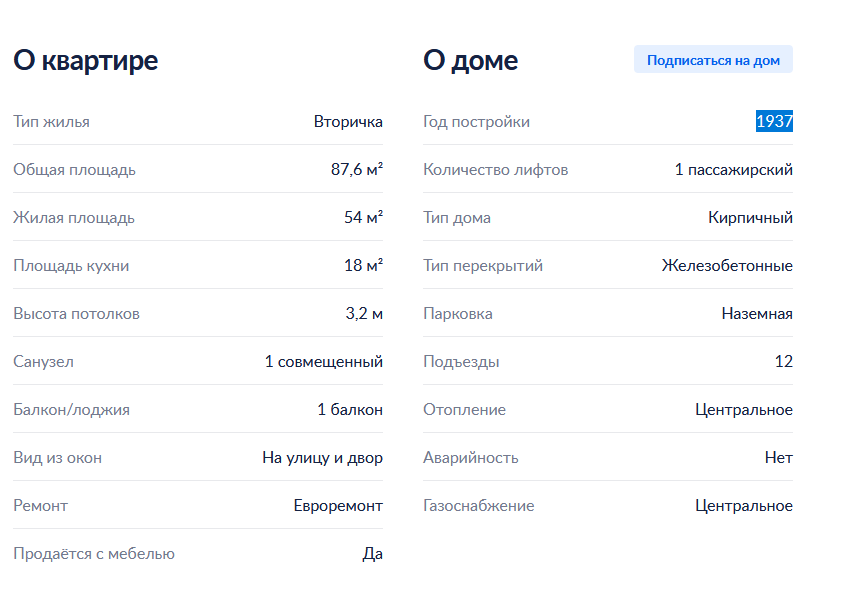855x597 pixels.
Task: Click the "1 совмещенный" bathroom value
Action: [x=323, y=362]
